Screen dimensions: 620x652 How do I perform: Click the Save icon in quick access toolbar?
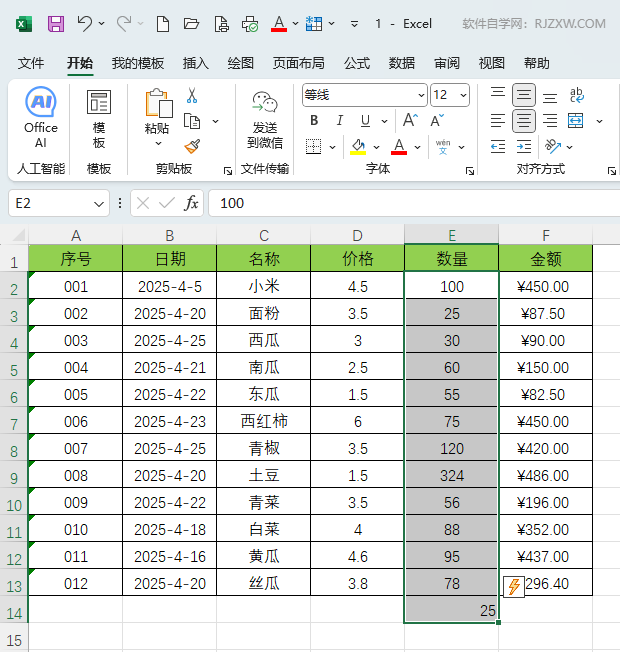coord(56,24)
